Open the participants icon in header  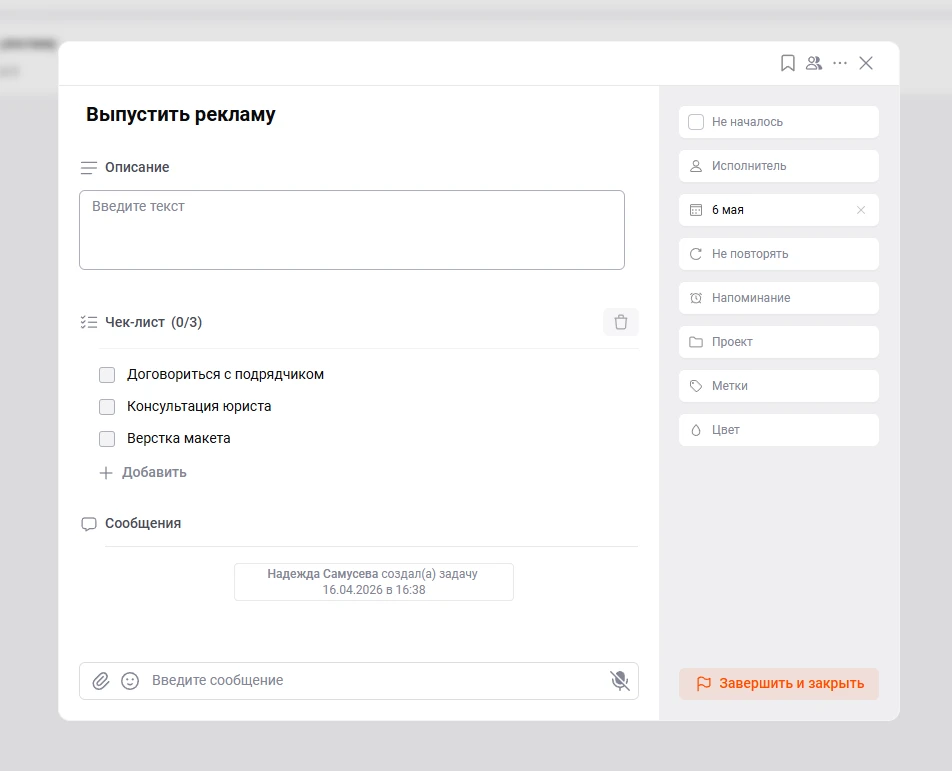814,63
